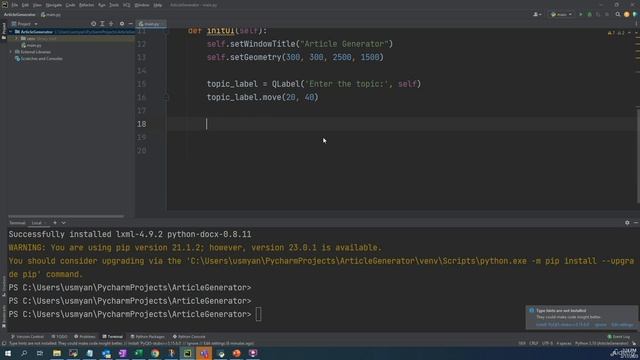Open terminal panel settings gear

[627, 223]
